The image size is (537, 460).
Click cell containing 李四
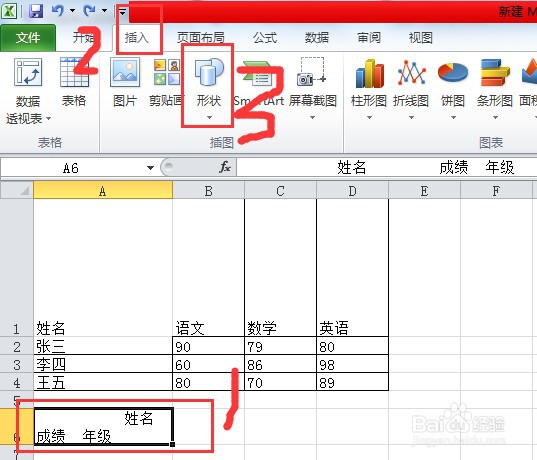pos(103,364)
